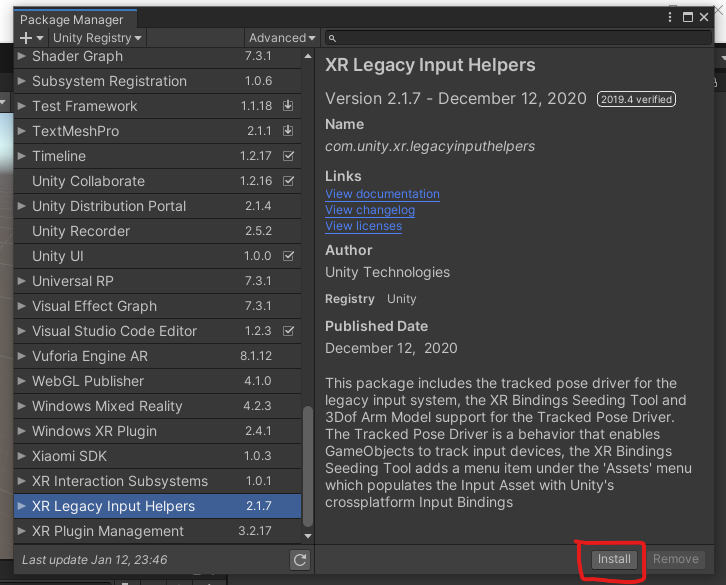Expand the Timeline package entry
The width and height of the screenshot is (726, 585).
pyautogui.click(x=21, y=156)
